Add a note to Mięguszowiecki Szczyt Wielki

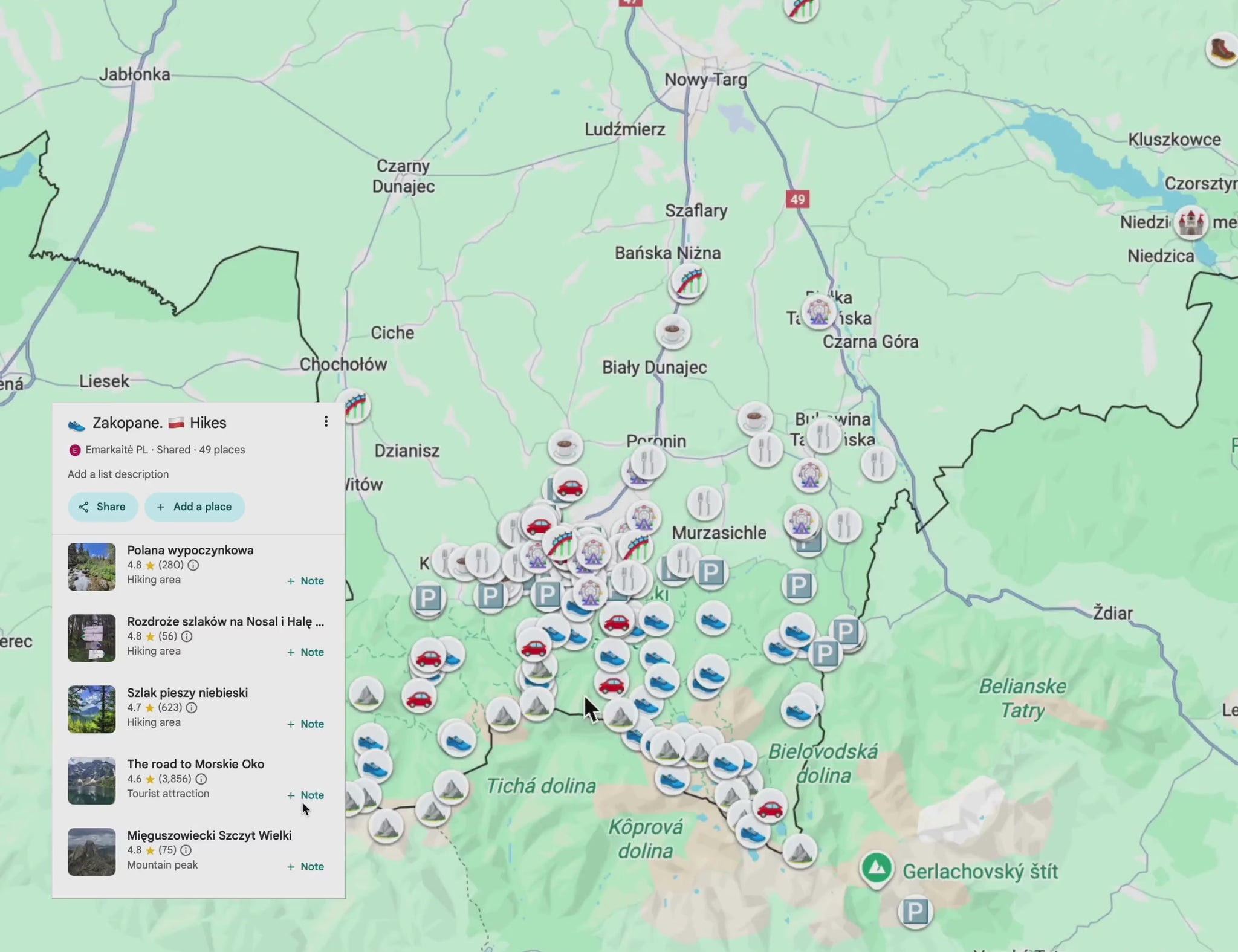tap(306, 866)
